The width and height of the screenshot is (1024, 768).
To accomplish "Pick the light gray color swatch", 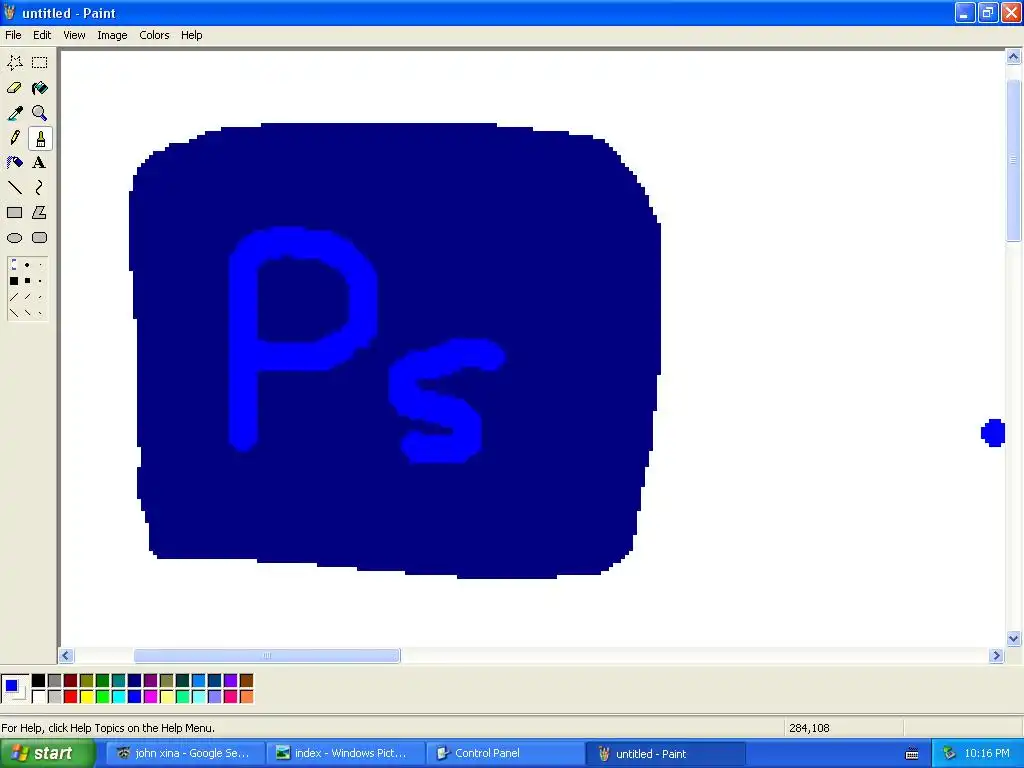I will pos(54,697).
